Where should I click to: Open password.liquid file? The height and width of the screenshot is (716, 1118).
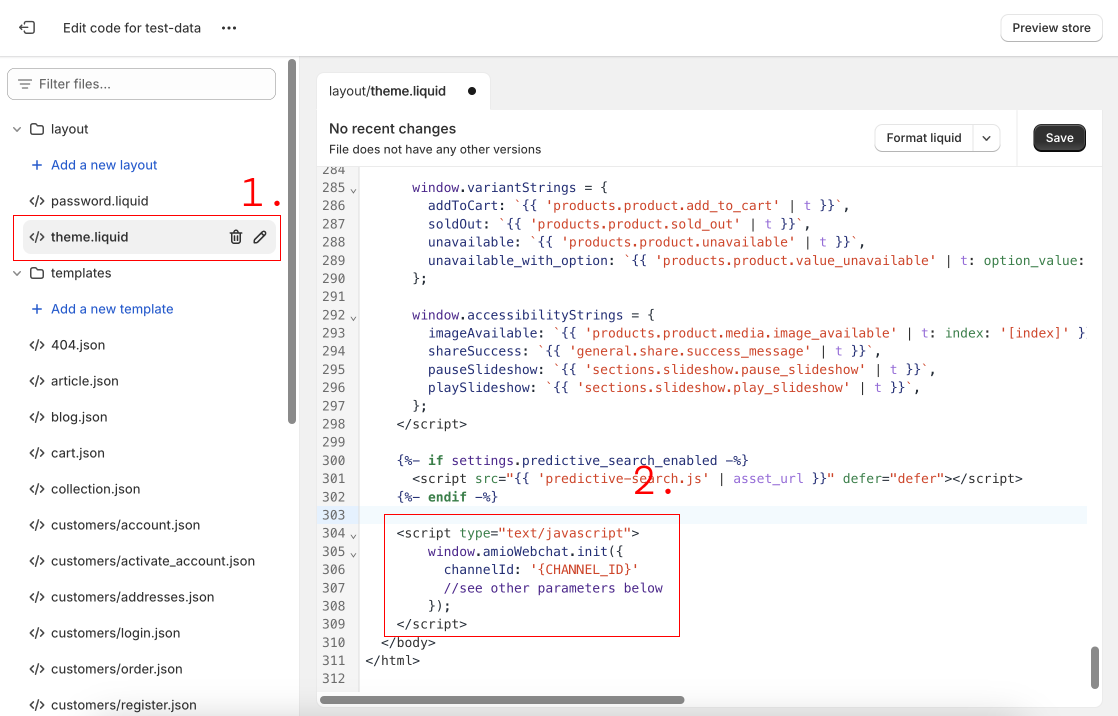[x=100, y=201]
